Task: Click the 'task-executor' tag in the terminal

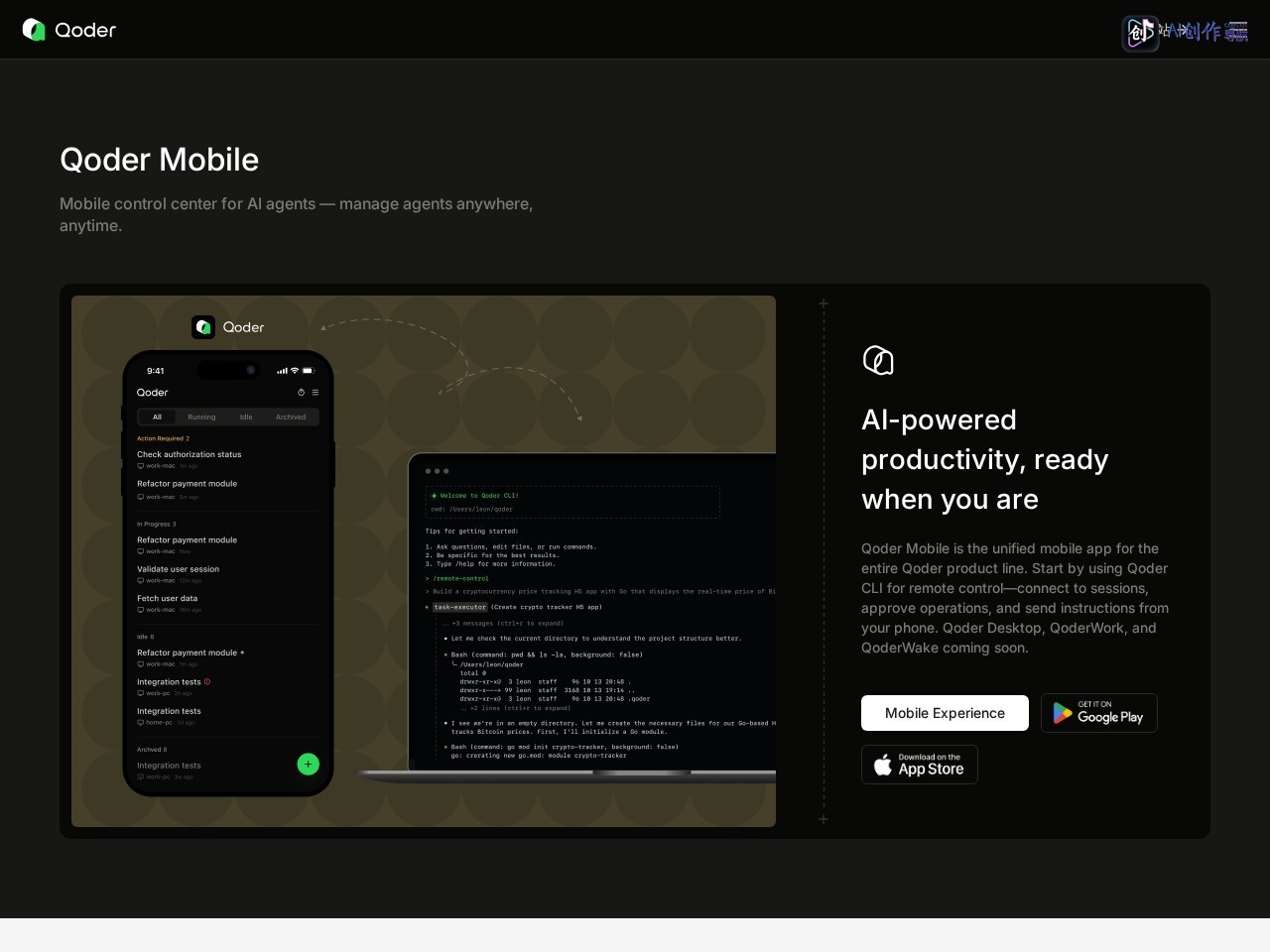Action: tap(460, 607)
